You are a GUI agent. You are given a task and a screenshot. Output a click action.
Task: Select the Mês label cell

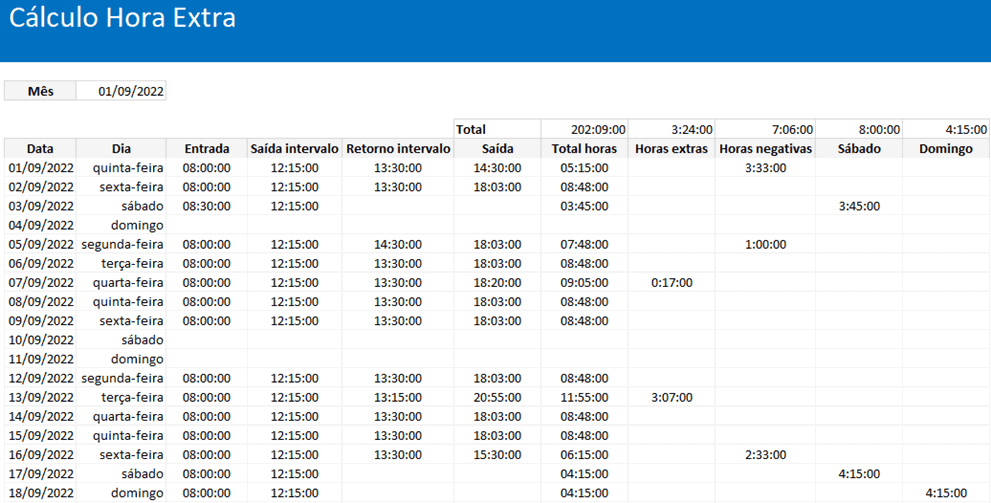tap(40, 91)
